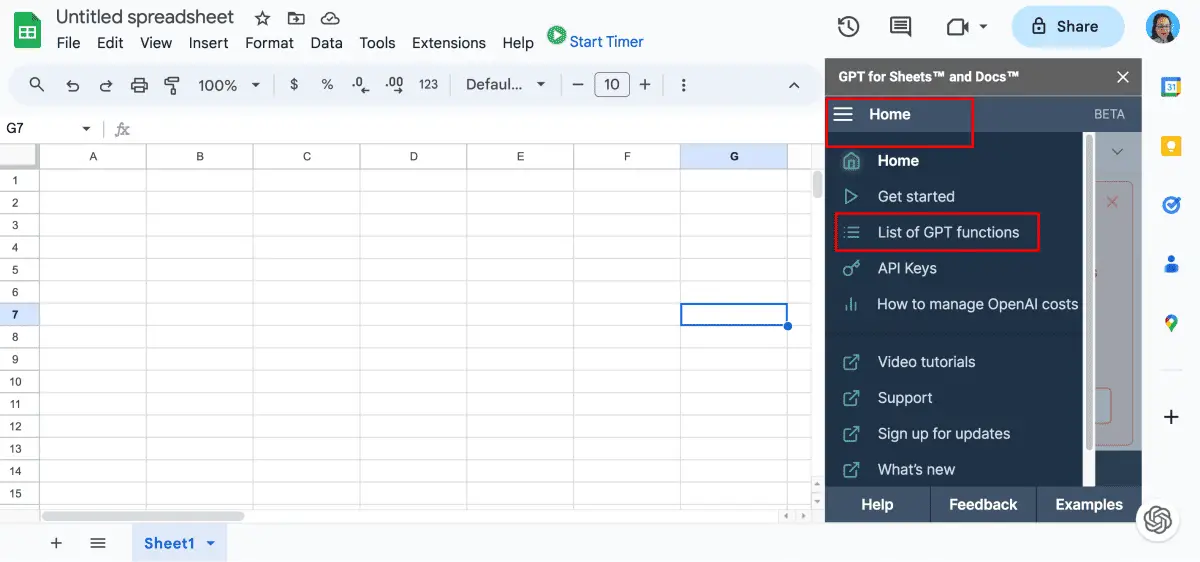1200x562 pixels.
Task: Open the View menu
Action: [156, 43]
